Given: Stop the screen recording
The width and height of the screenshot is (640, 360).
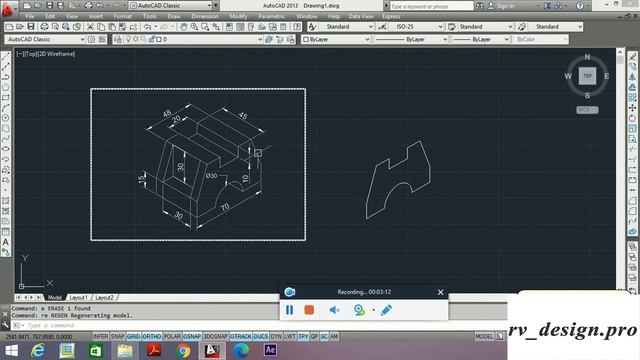Looking at the screenshot, I should point(309,310).
